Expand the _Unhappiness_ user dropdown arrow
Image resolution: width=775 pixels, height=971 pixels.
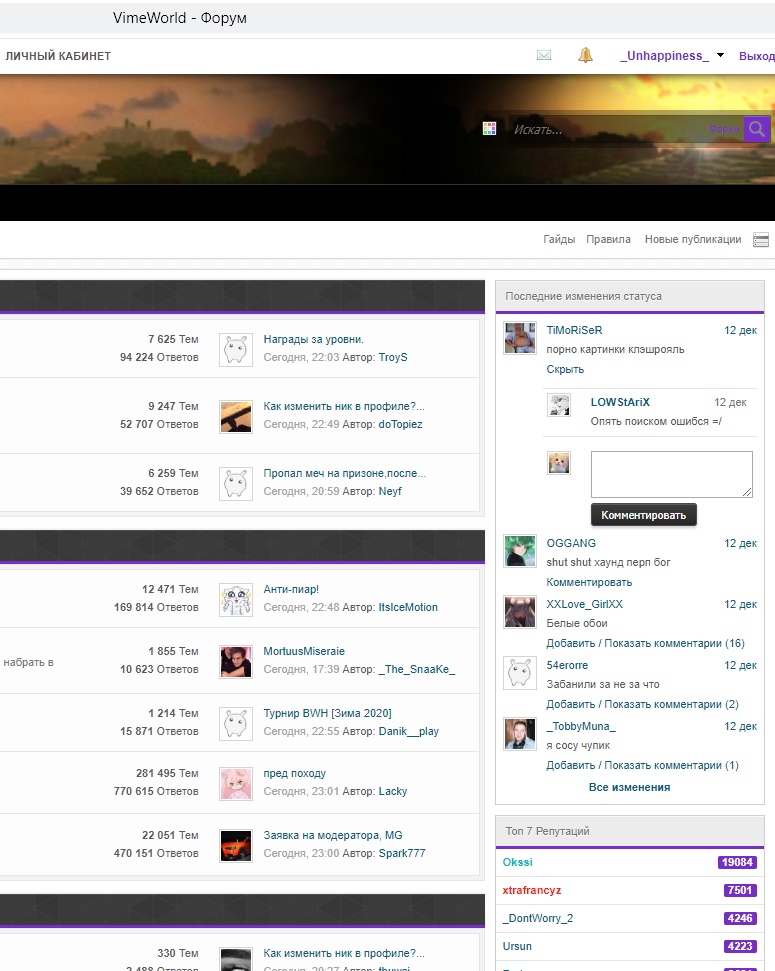720,55
